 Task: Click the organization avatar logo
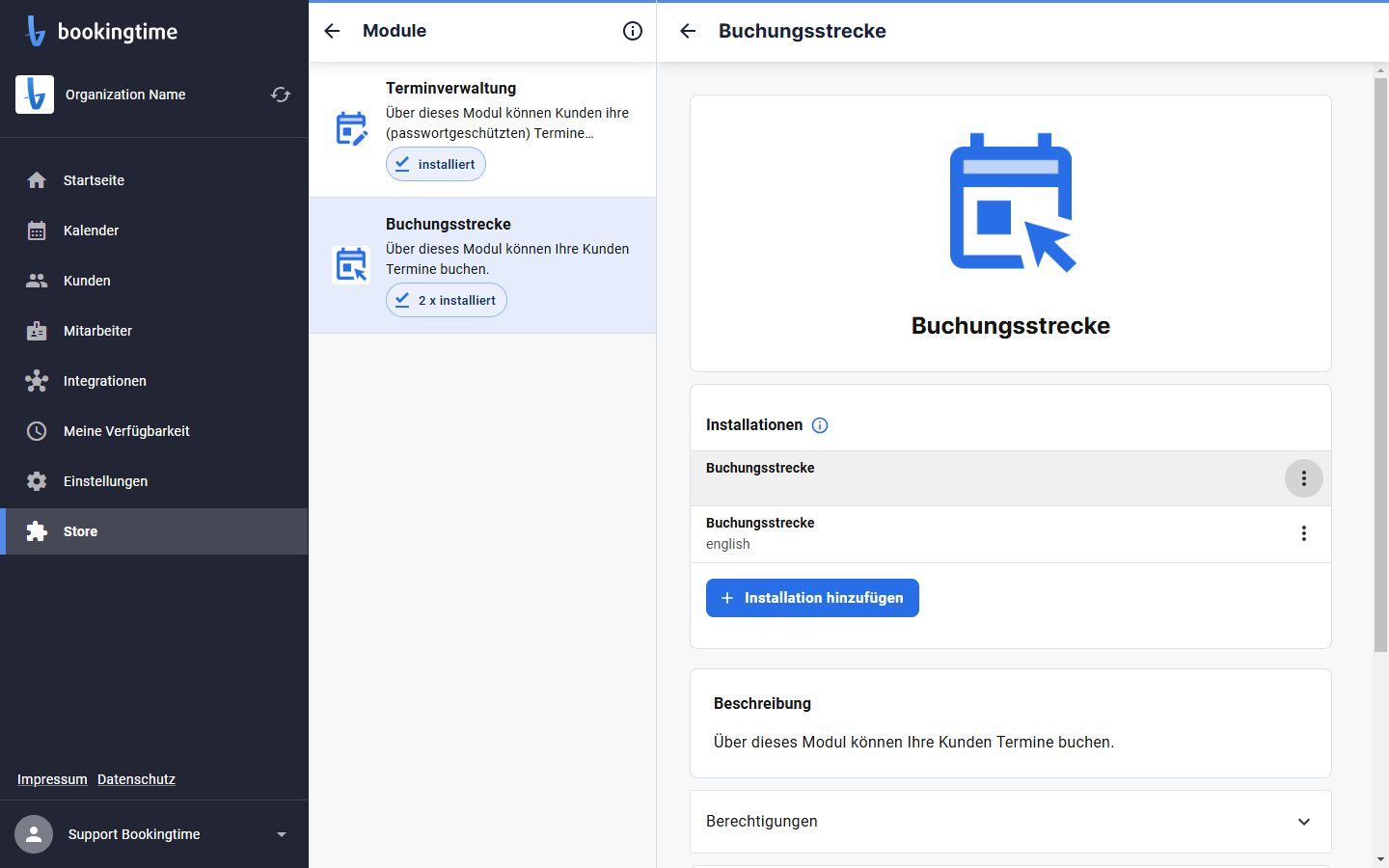tap(35, 95)
